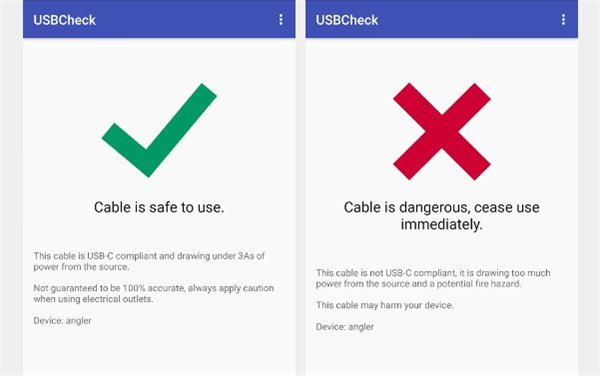The image size is (600, 376).
Task: Select the "Cable is dangerous, cease use immediately." heading
Action: tap(442, 216)
